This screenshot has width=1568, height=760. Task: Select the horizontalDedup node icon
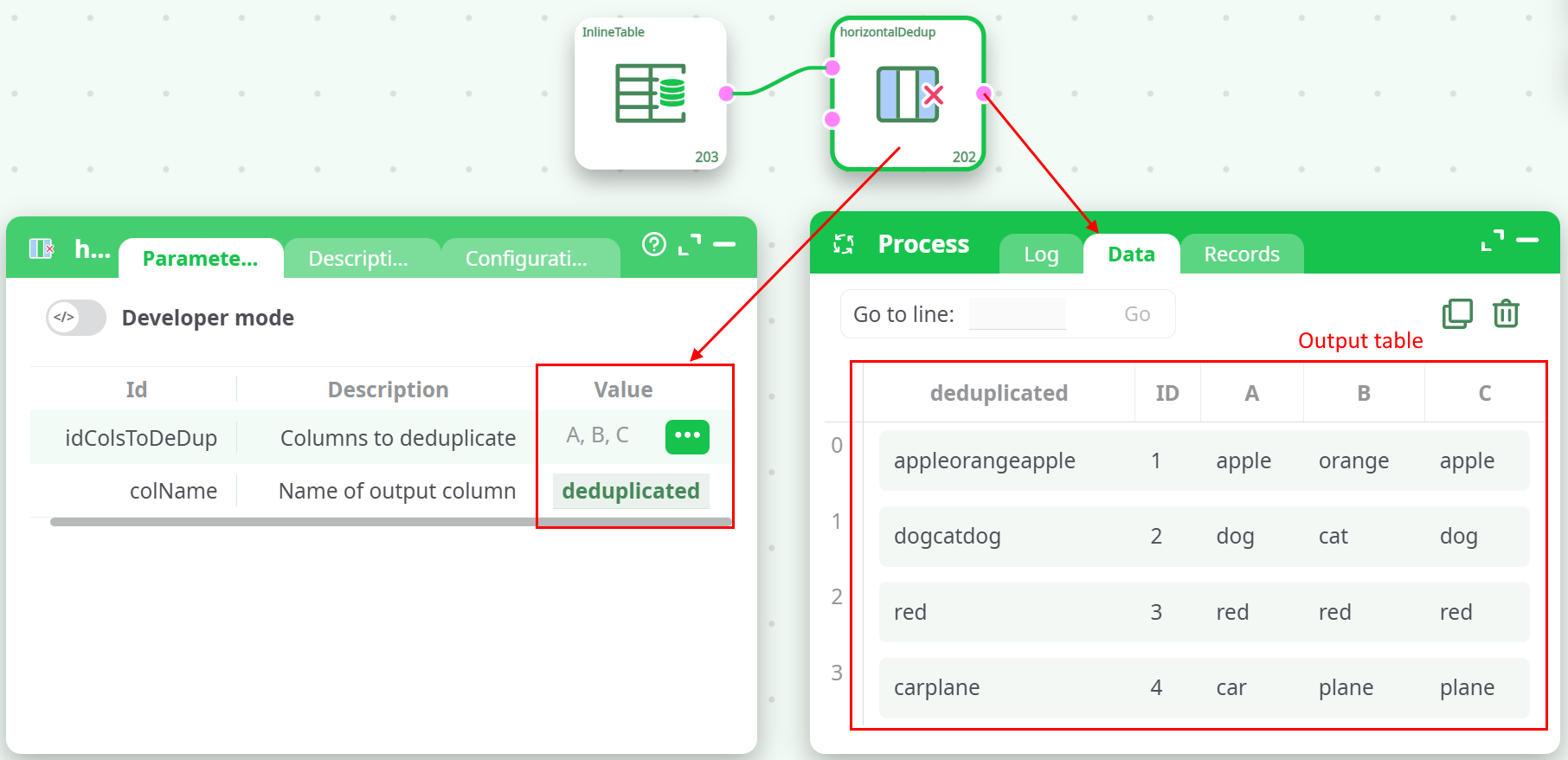click(x=908, y=93)
